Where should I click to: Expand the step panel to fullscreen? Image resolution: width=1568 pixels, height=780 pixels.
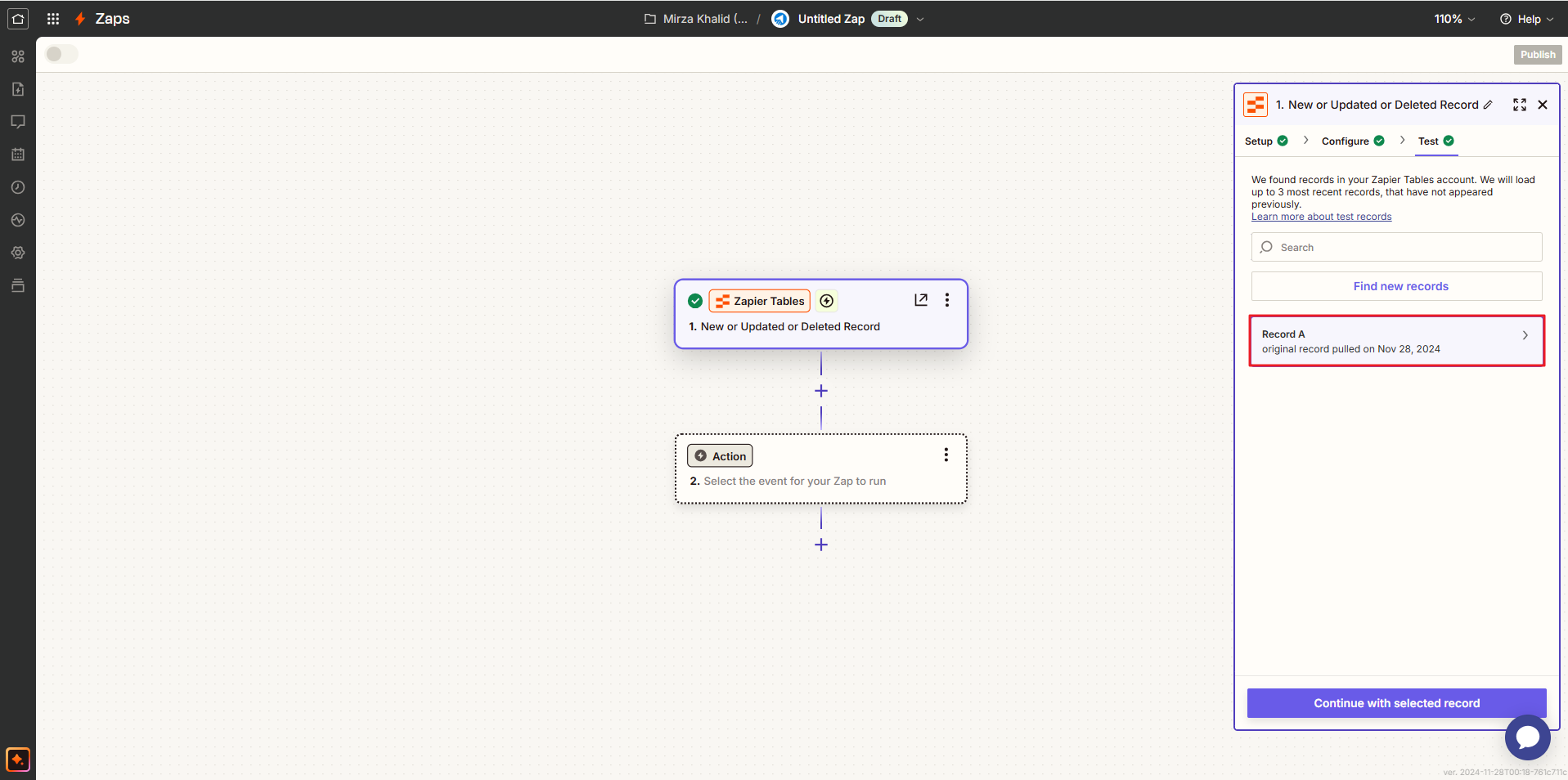[1520, 105]
